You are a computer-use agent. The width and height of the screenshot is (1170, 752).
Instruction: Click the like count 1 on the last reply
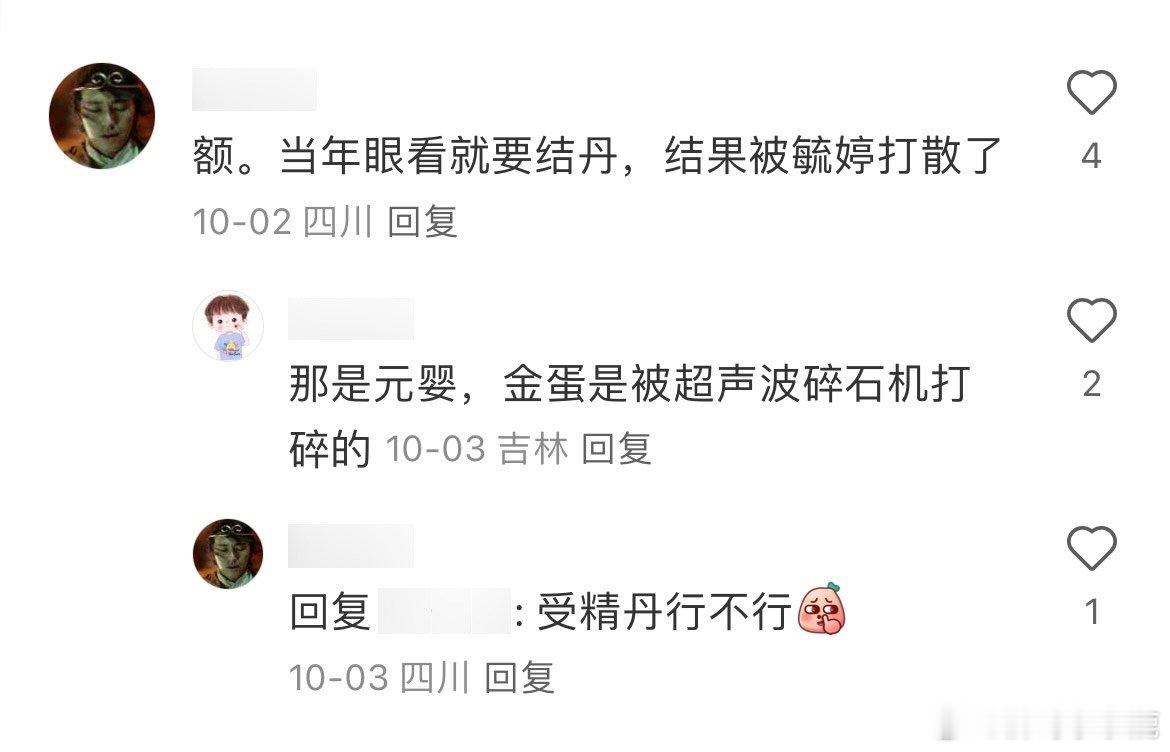tap(1092, 612)
